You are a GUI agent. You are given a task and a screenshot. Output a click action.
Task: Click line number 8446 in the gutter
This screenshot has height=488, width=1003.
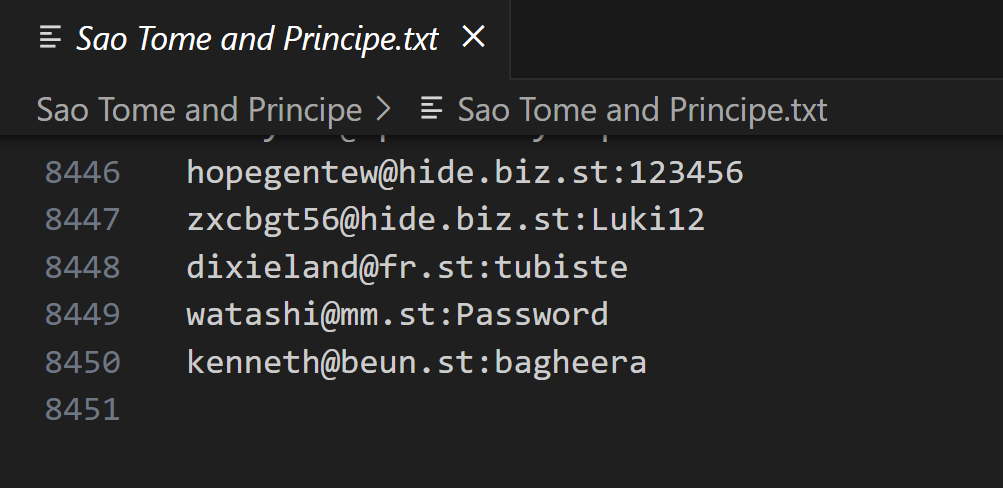coord(82,173)
